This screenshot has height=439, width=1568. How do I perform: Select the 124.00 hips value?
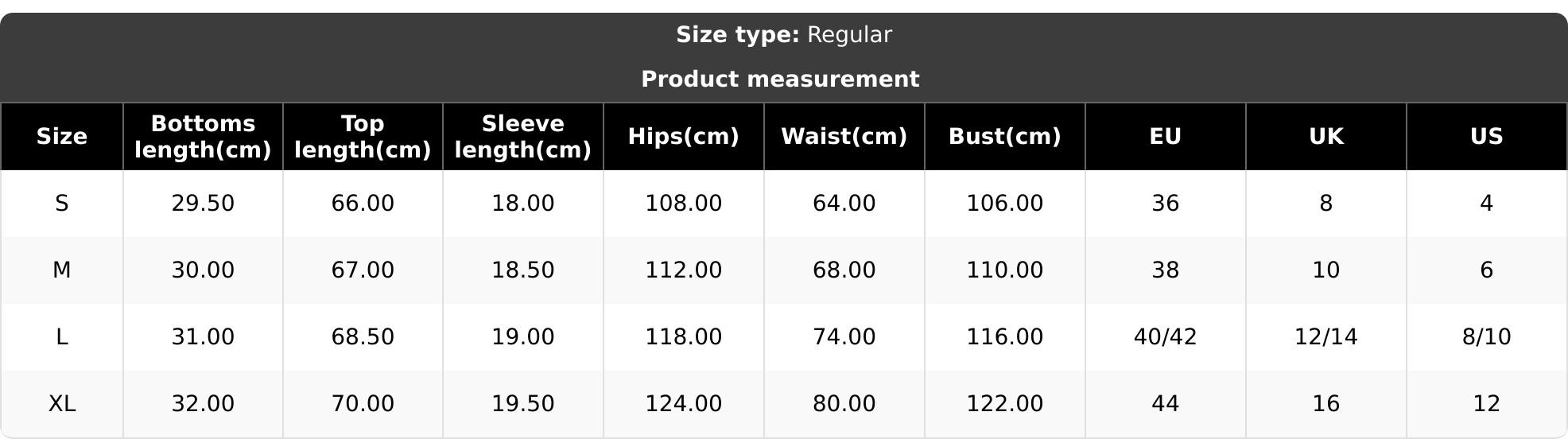[684, 404]
